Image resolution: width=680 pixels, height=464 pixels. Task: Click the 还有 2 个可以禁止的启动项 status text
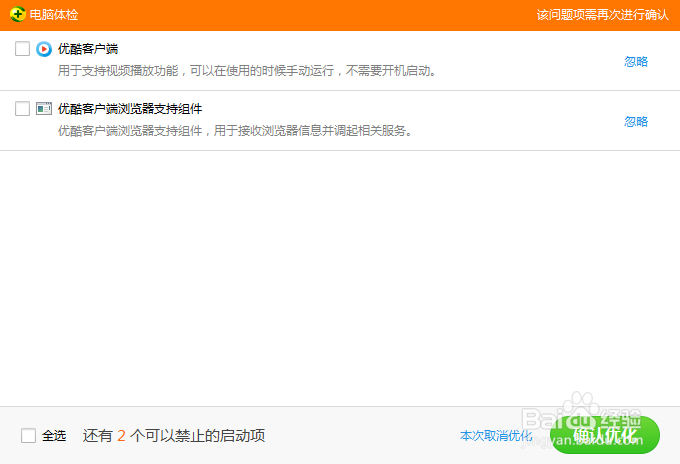click(x=174, y=435)
